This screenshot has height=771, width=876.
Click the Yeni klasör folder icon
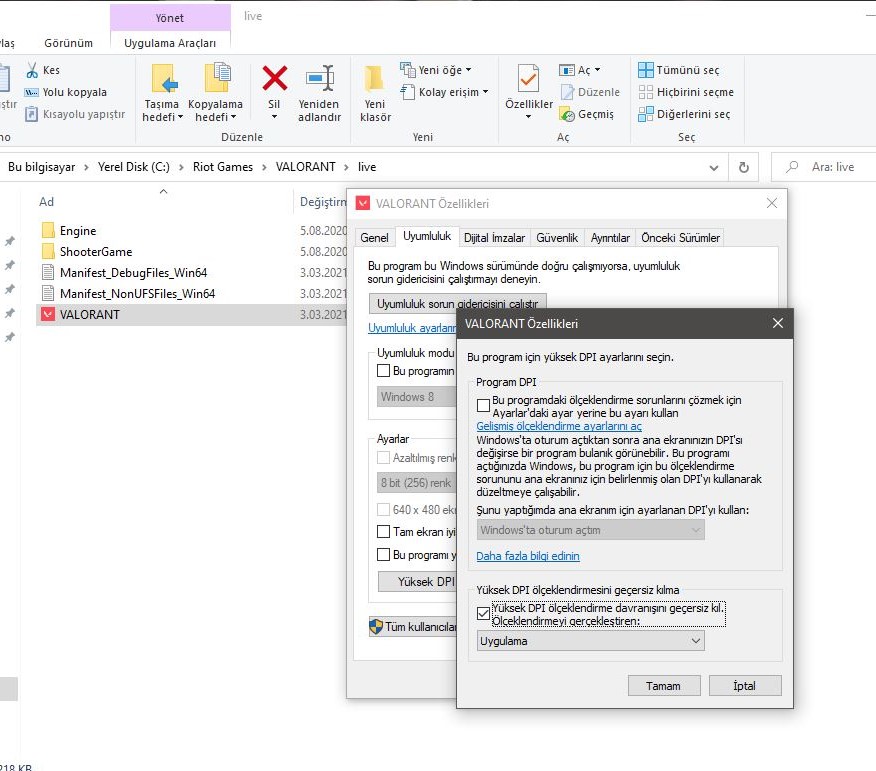pyautogui.click(x=375, y=78)
